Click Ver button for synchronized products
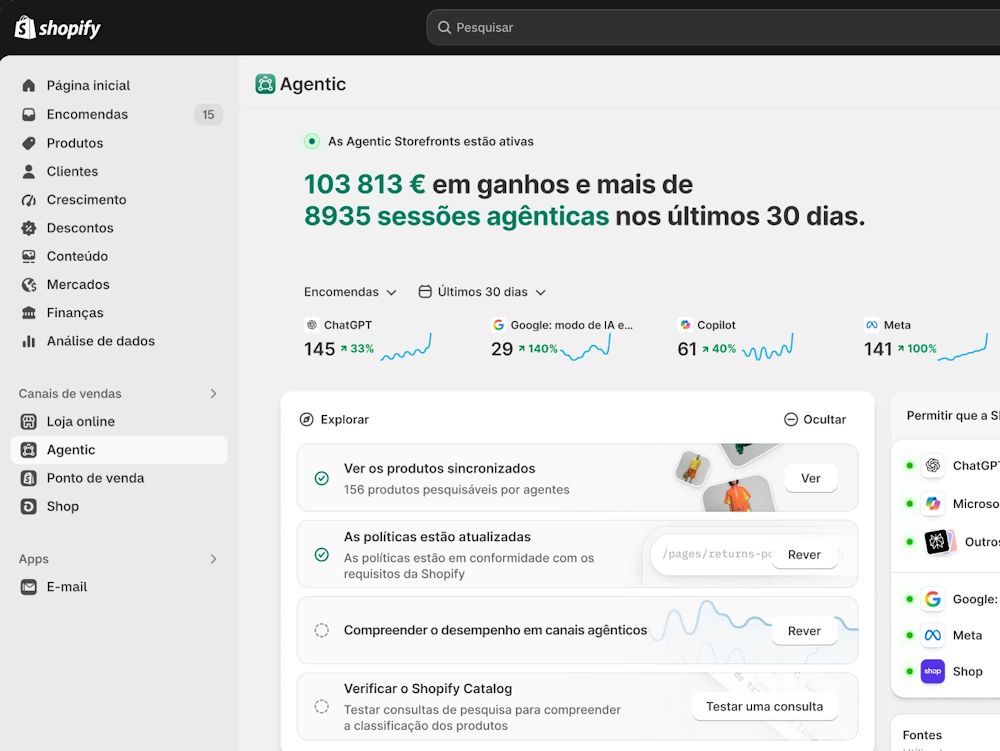 point(811,478)
